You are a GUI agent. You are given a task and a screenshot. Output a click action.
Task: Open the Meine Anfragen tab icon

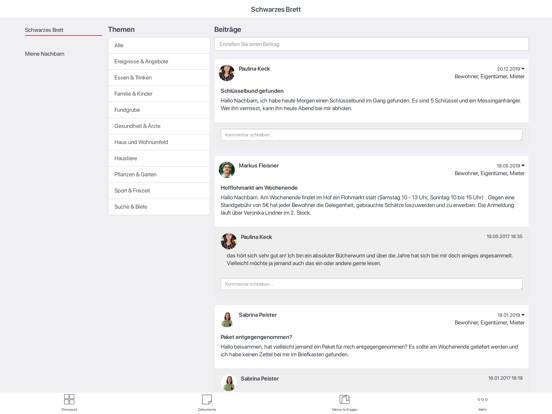[x=344, y=399]
